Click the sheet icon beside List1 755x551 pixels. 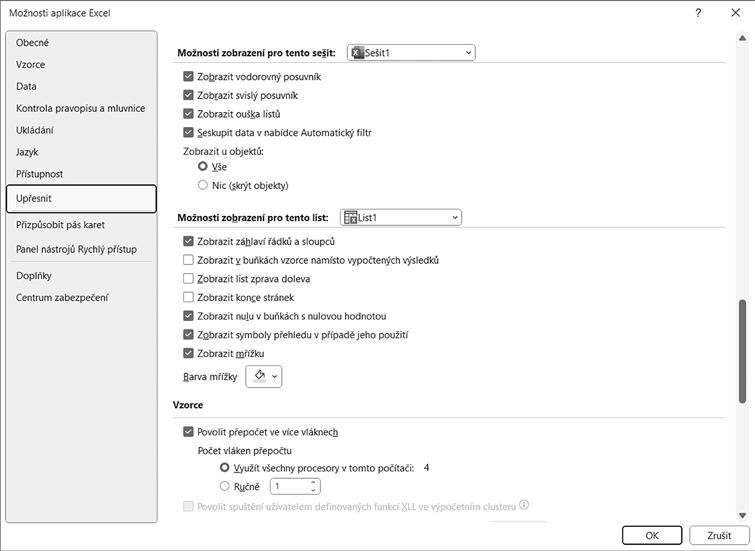(x=350, y=217)
